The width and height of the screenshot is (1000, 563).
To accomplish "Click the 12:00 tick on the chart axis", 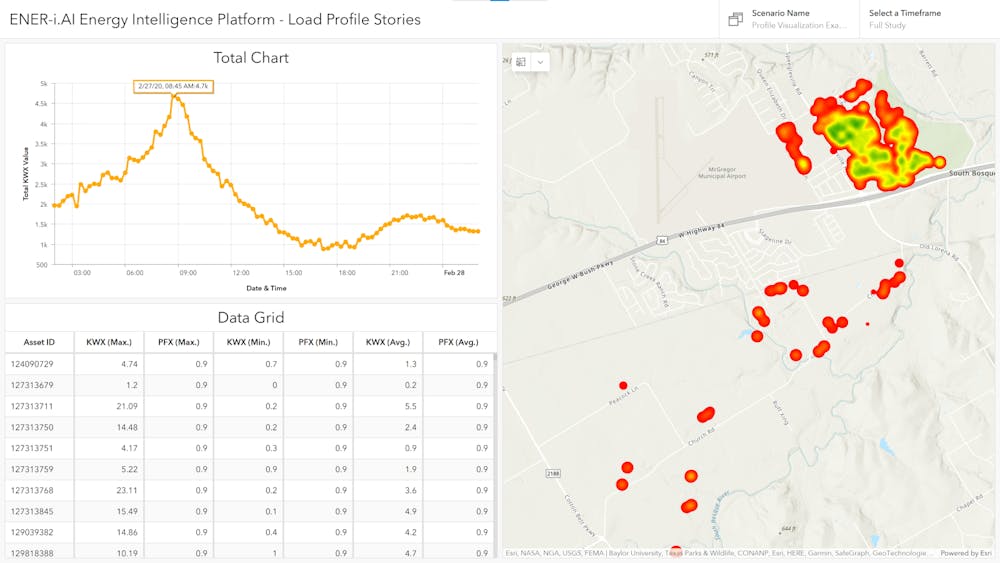I will (241, 273).
